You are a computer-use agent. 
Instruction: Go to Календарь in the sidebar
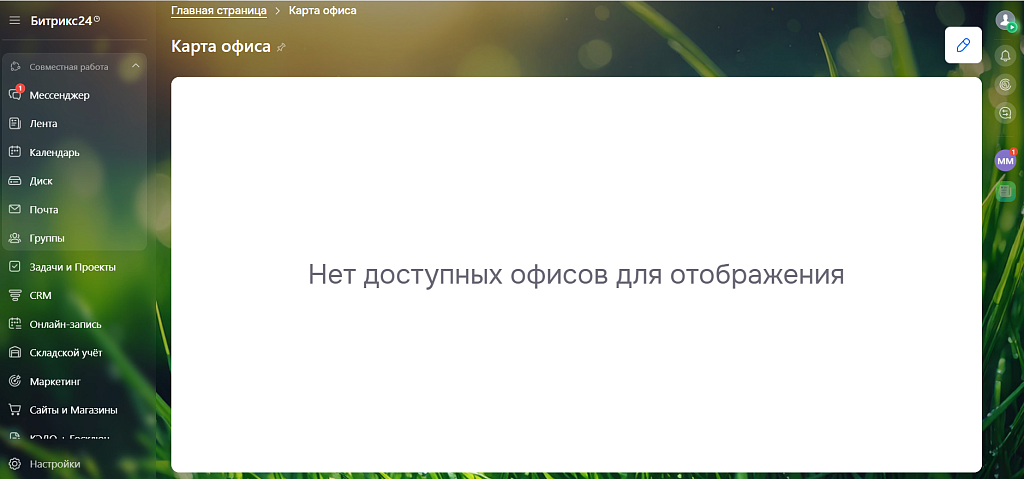[54, 153]
